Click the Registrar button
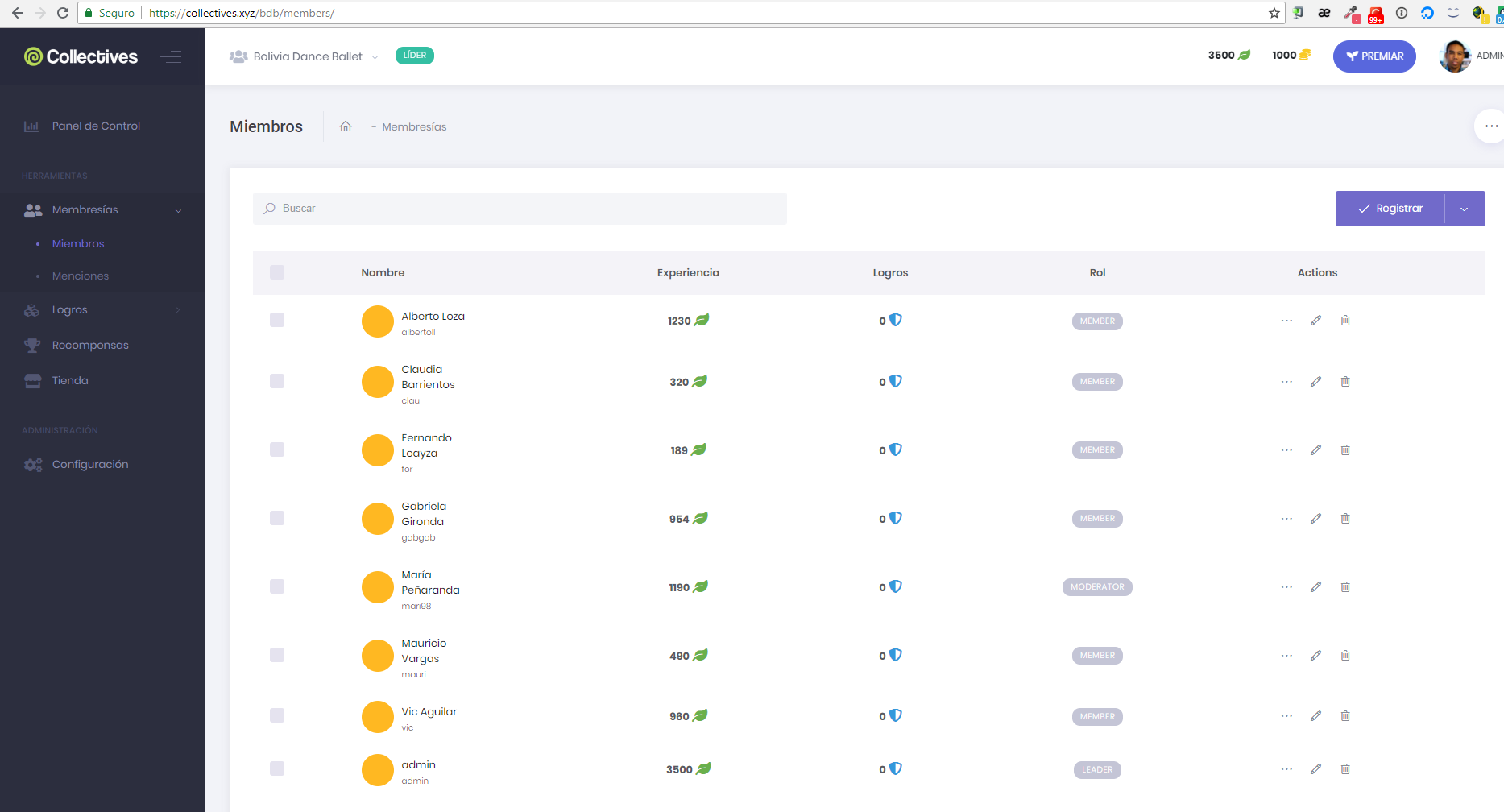 tap(1390, 209)
